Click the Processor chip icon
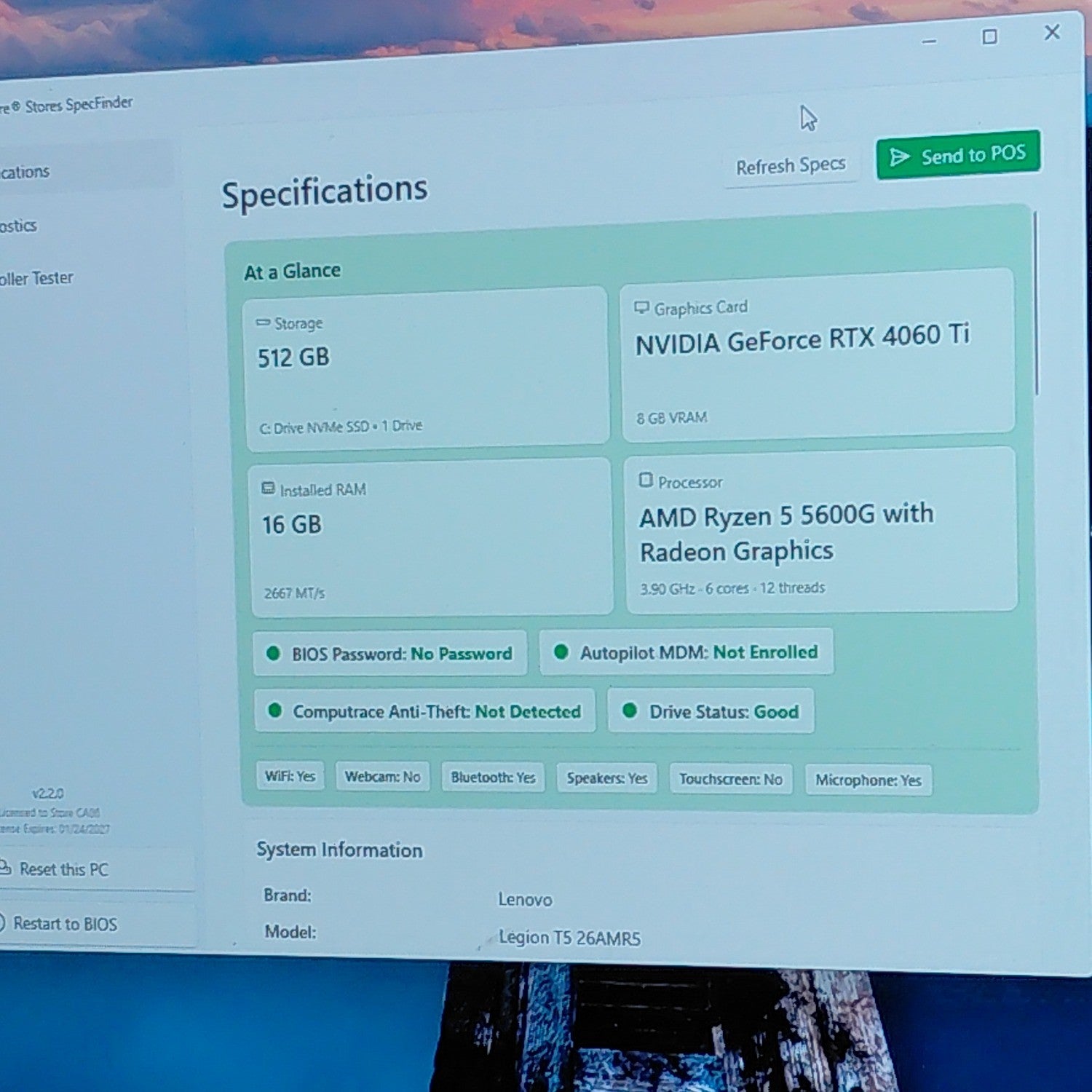Viewport: 1092px width, 1092px height. (646, 480)
